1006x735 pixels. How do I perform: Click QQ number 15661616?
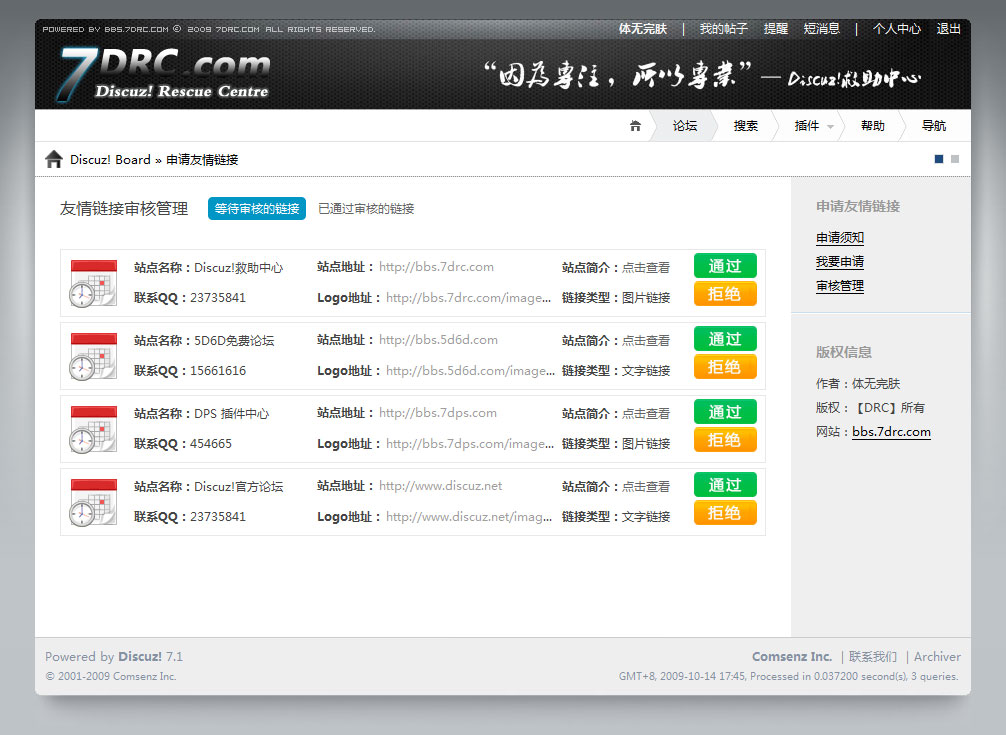pyautogui.click(x=218, y=371)
